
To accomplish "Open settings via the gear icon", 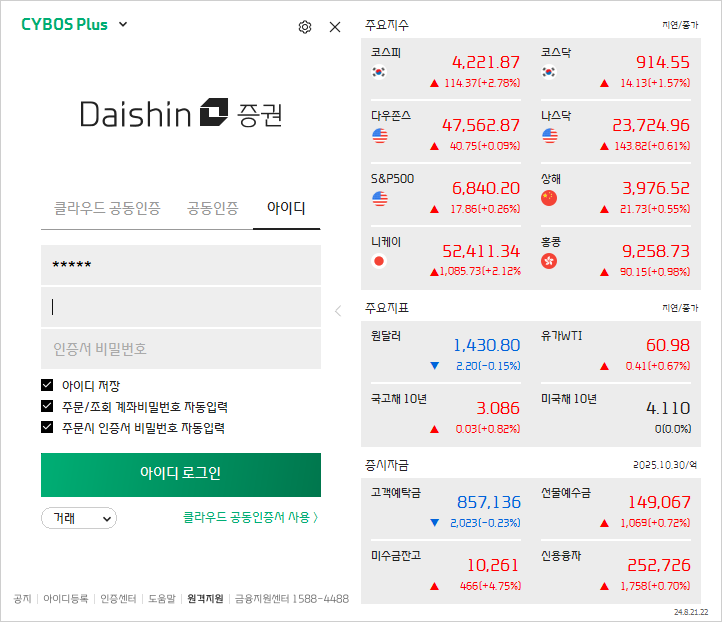I will (305, 27).
